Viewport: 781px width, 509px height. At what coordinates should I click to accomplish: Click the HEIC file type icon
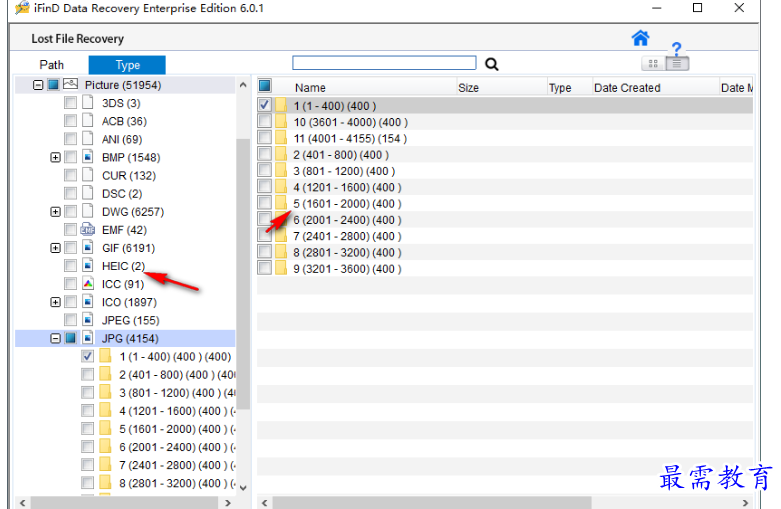[x=88, y=266]
